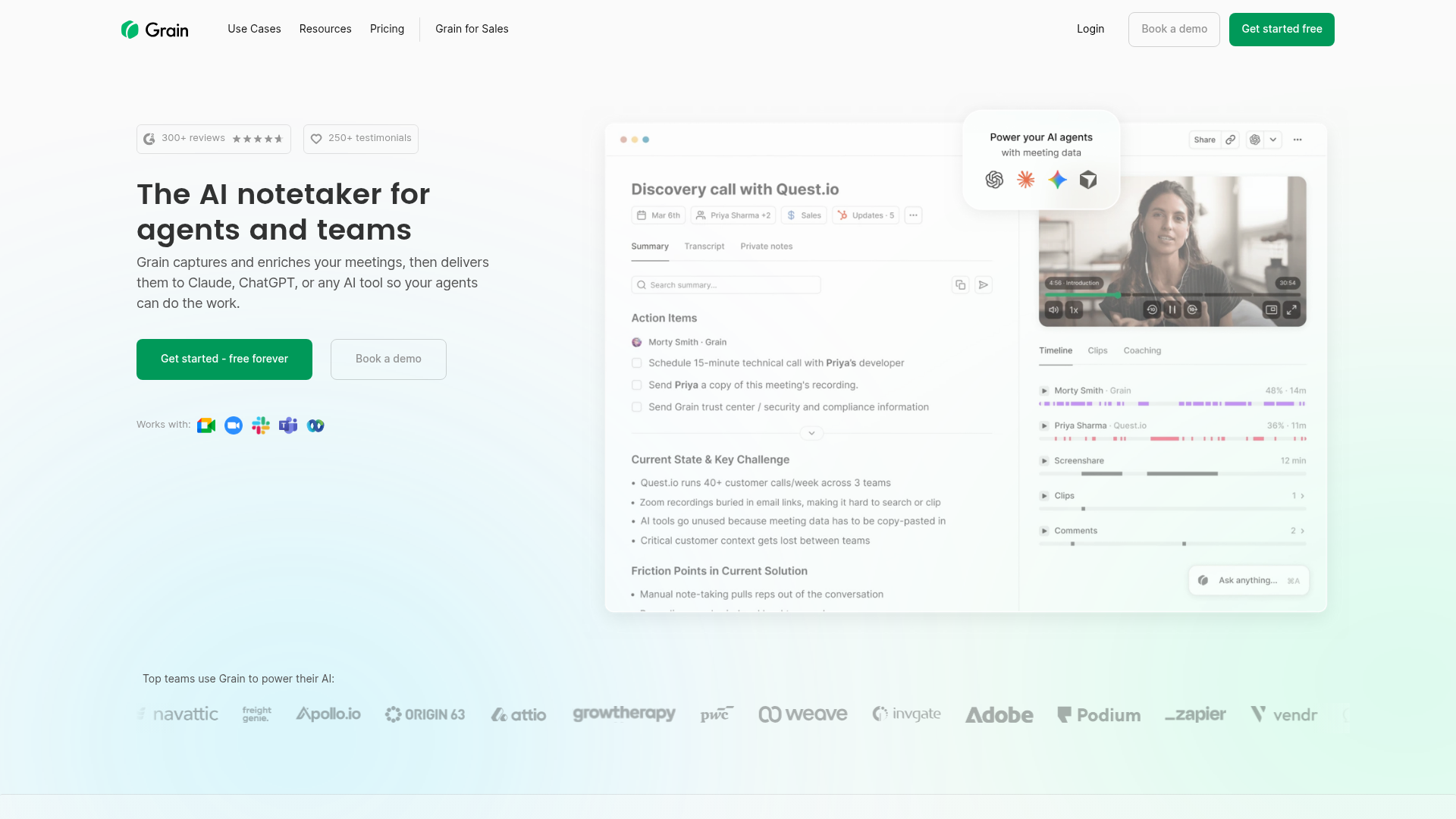Viewport: 1456px width, 819px height.
Task: Click the fullscreen icon on video
Action: click(x=1292, y=309)
